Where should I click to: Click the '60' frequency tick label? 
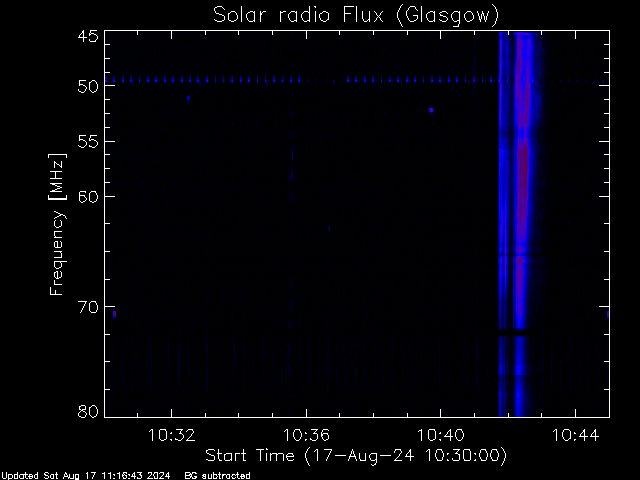pyautogui.click(x=88, y=197)
